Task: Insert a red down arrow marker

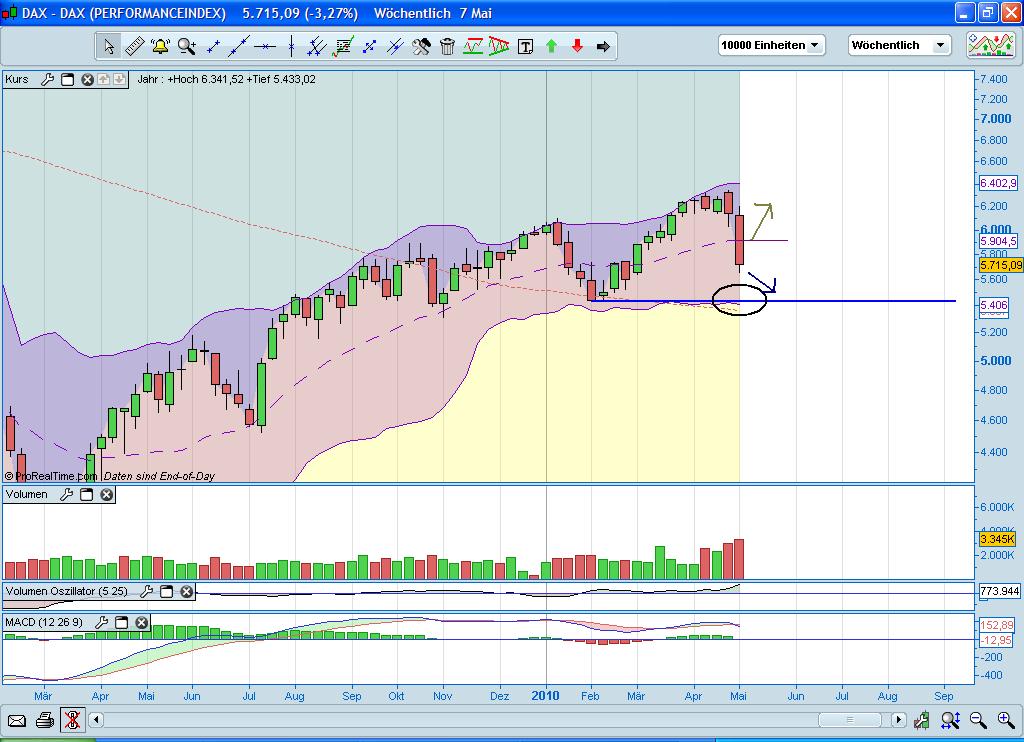Action: pyautogui.click(x=578, y=46)
